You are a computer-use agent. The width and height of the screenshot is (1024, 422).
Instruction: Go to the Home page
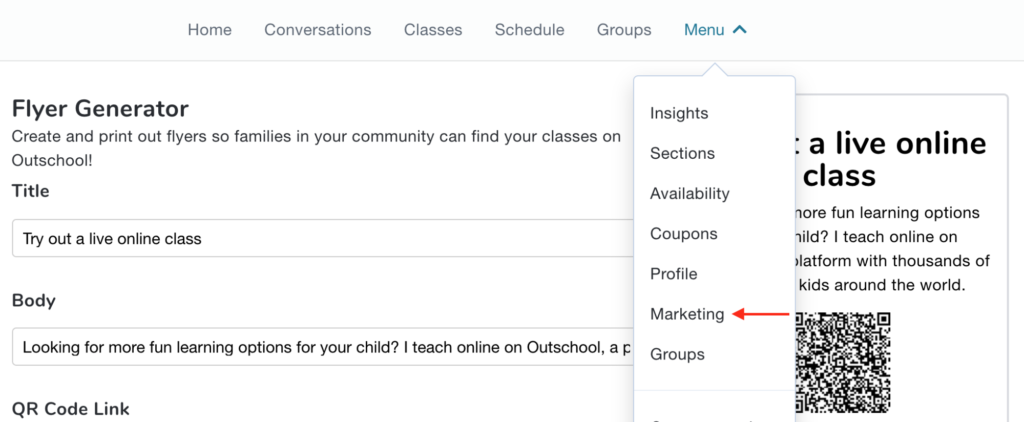tap(209, 30)
